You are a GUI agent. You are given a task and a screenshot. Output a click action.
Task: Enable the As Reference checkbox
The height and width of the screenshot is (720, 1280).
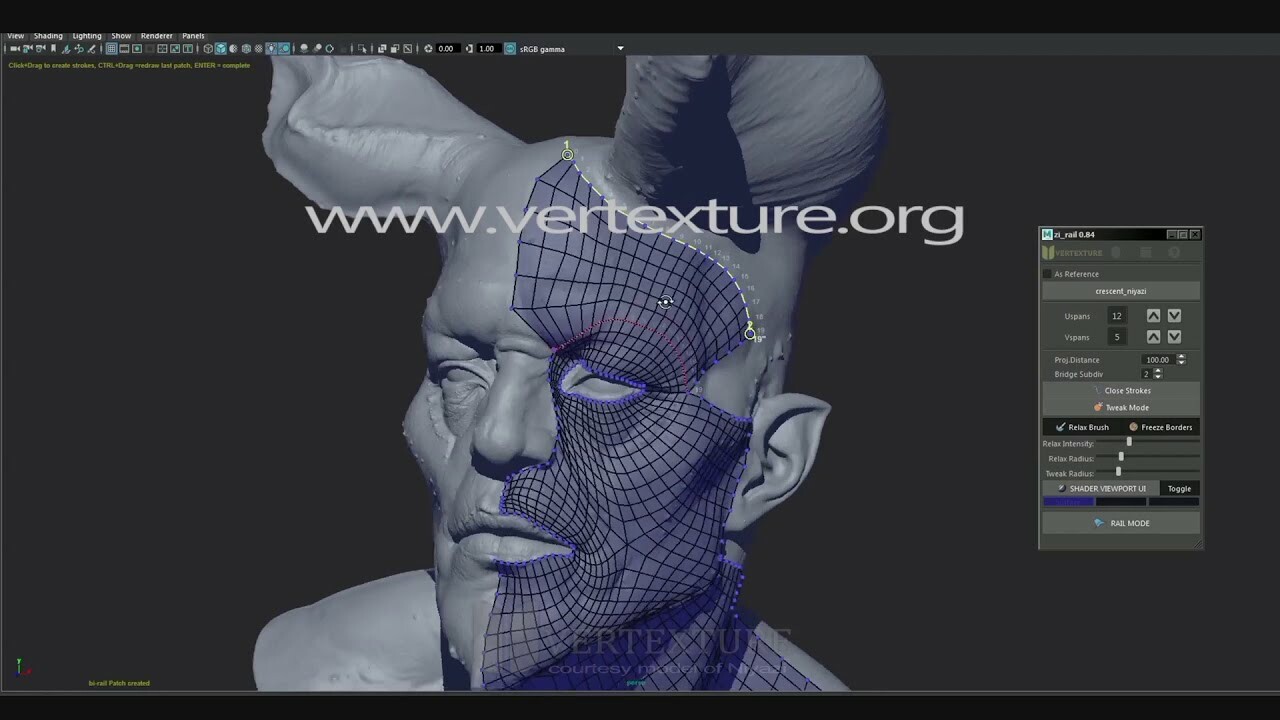pos(1047,273)
